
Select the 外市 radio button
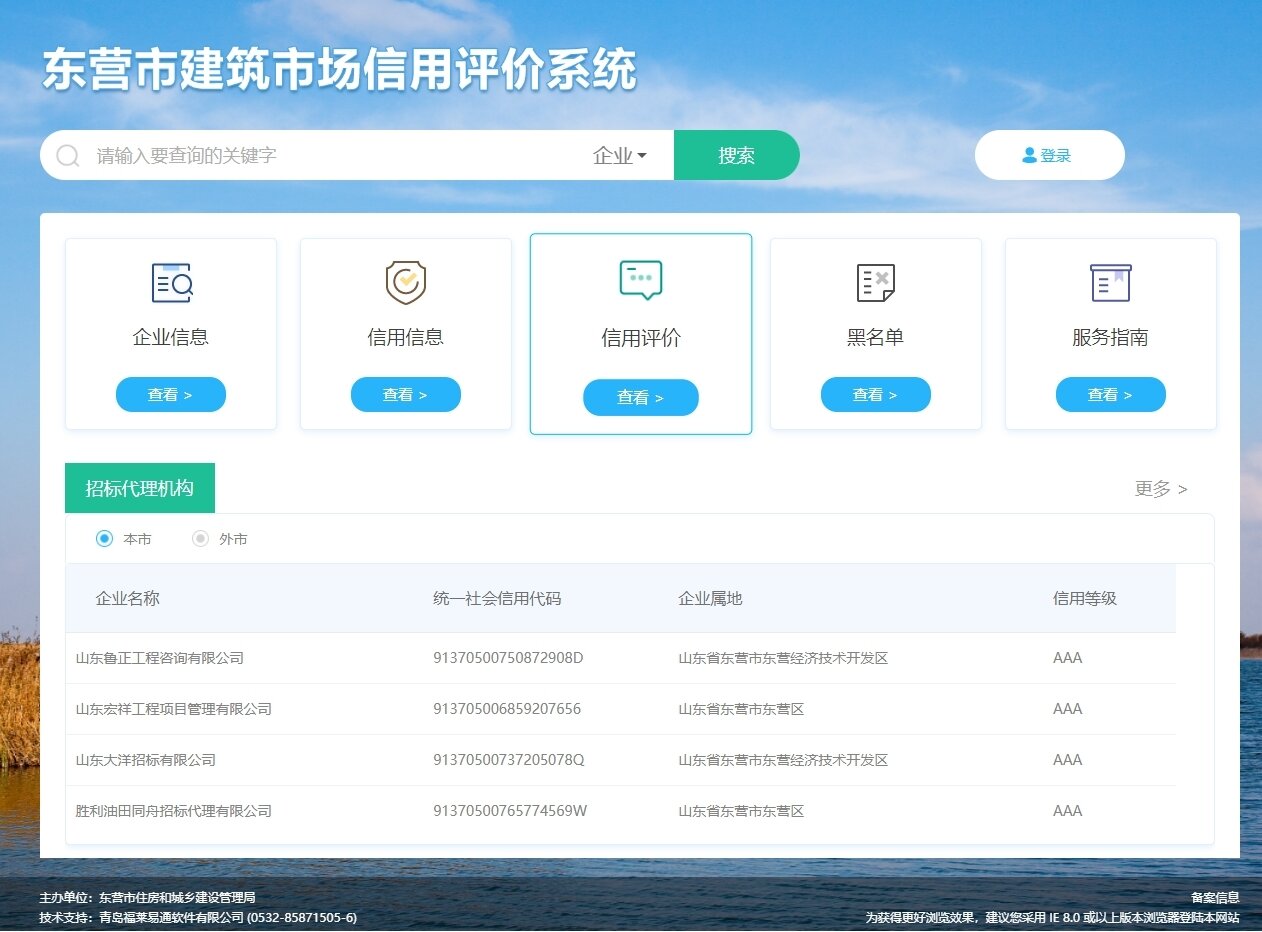(x=200, y=539)
